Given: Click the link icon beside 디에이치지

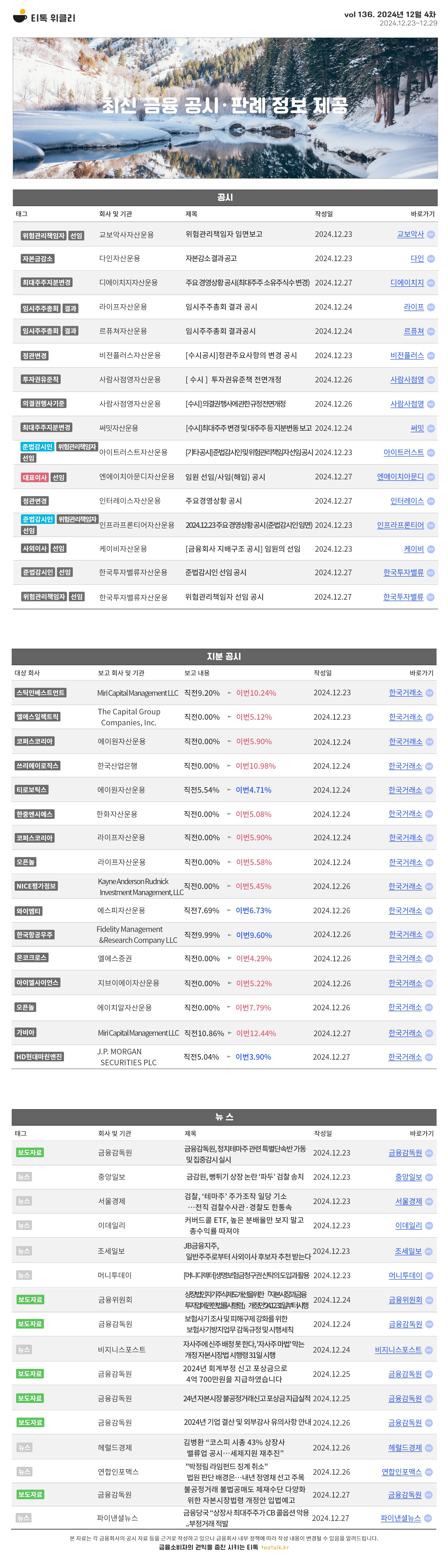Looking at the screenshot, I should point(431,283).
